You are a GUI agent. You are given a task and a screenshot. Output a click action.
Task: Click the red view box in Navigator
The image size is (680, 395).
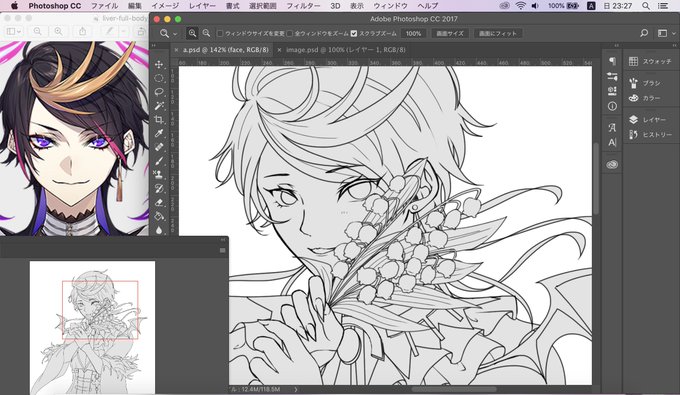pyautogui.click(x=100, y=310)
